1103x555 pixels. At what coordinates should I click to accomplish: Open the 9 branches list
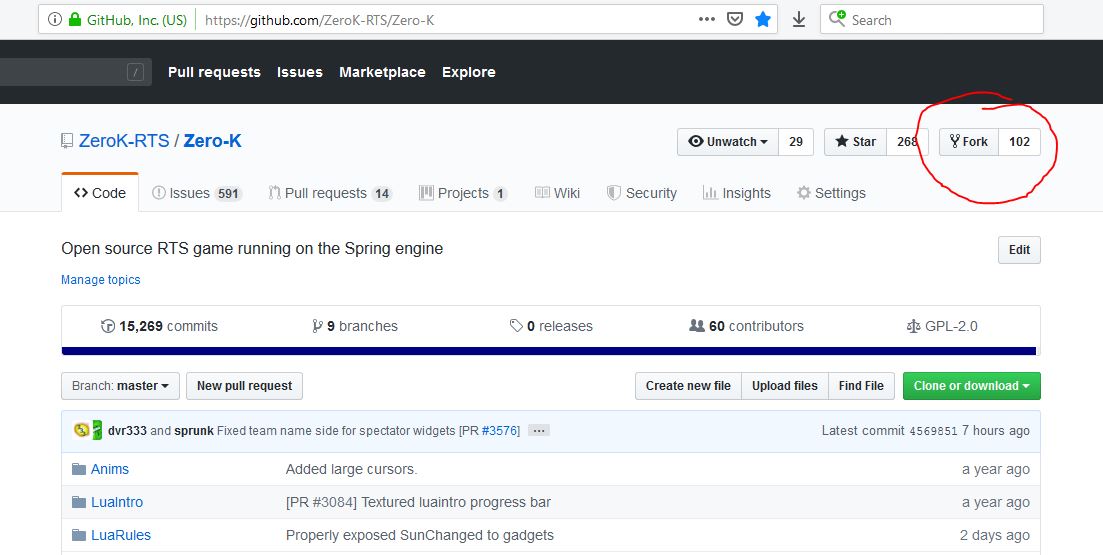(x=355, y=326)
